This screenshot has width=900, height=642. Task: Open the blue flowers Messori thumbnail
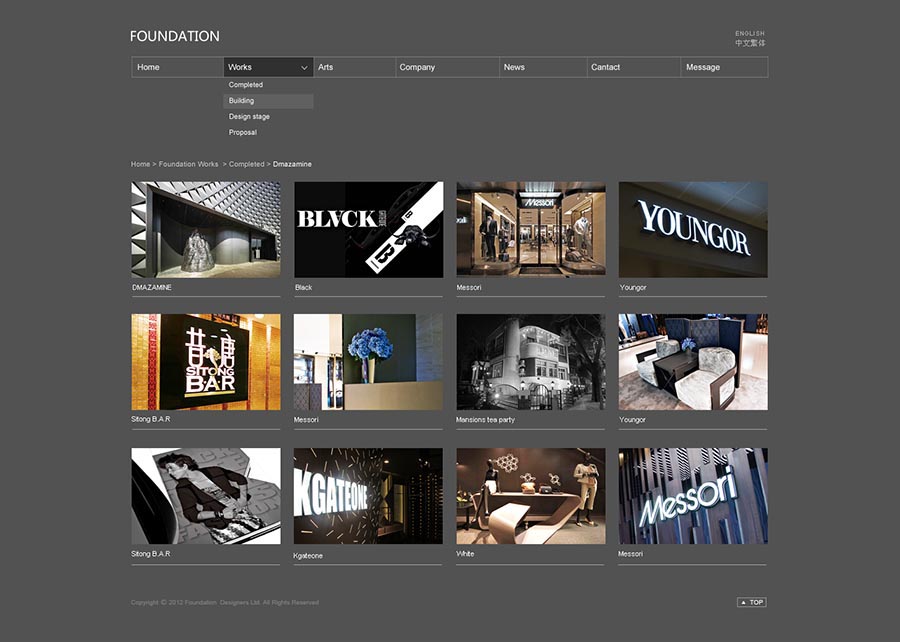(x=368, y=362)
